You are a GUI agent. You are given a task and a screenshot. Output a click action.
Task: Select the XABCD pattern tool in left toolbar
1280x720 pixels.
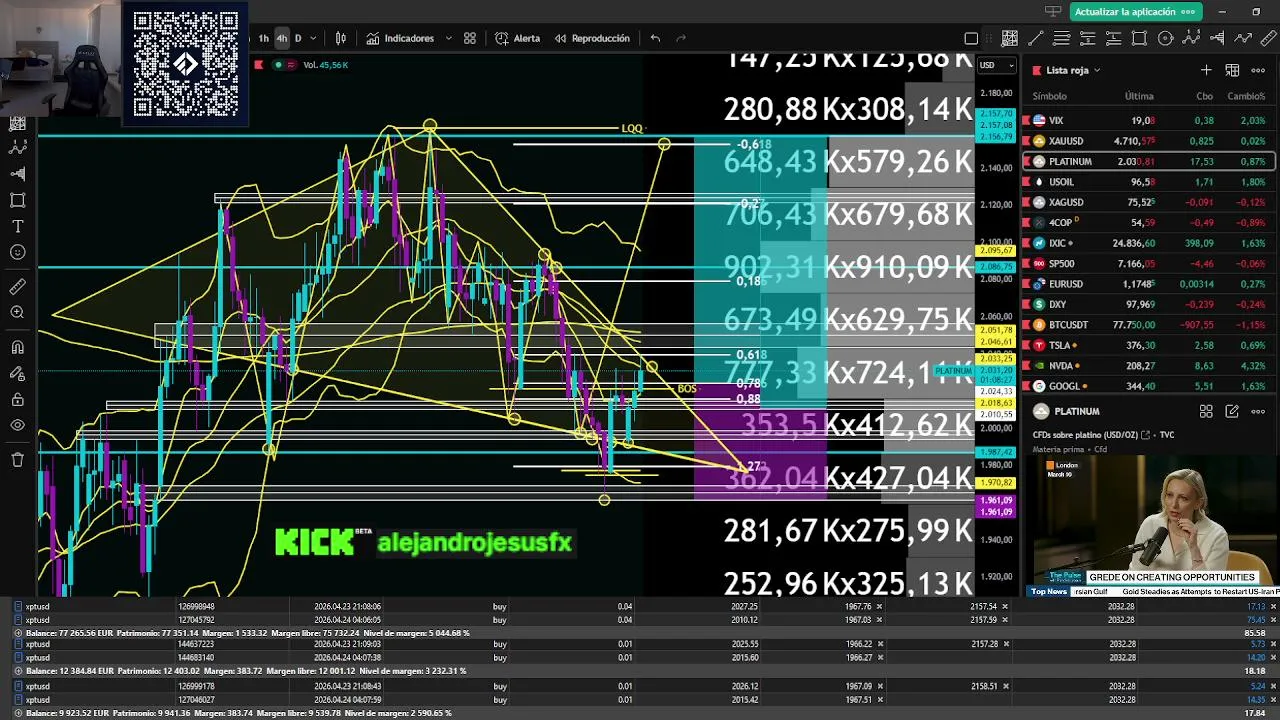(17, 148)
